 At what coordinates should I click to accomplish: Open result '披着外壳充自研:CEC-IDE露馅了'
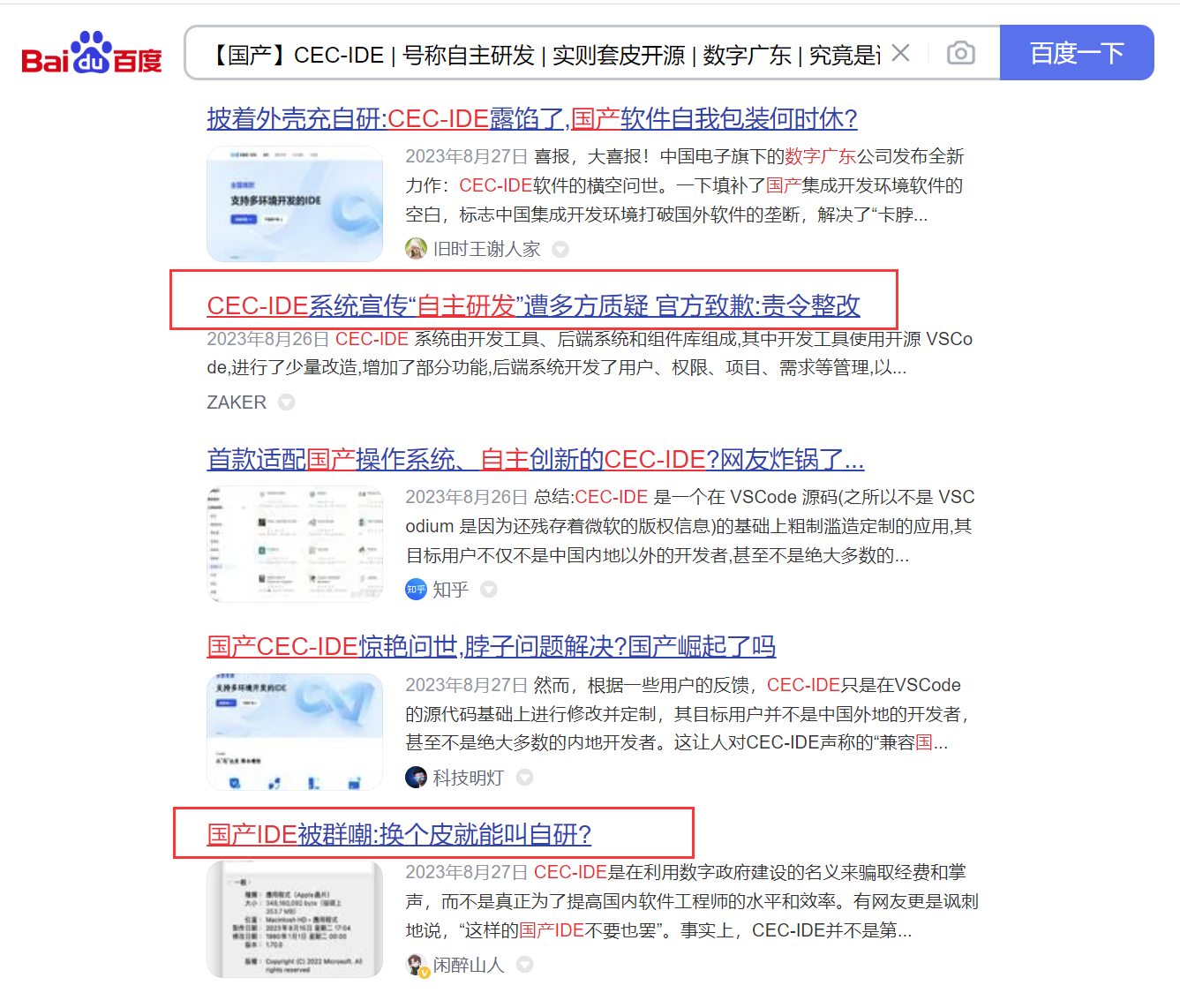coord(532,118)
